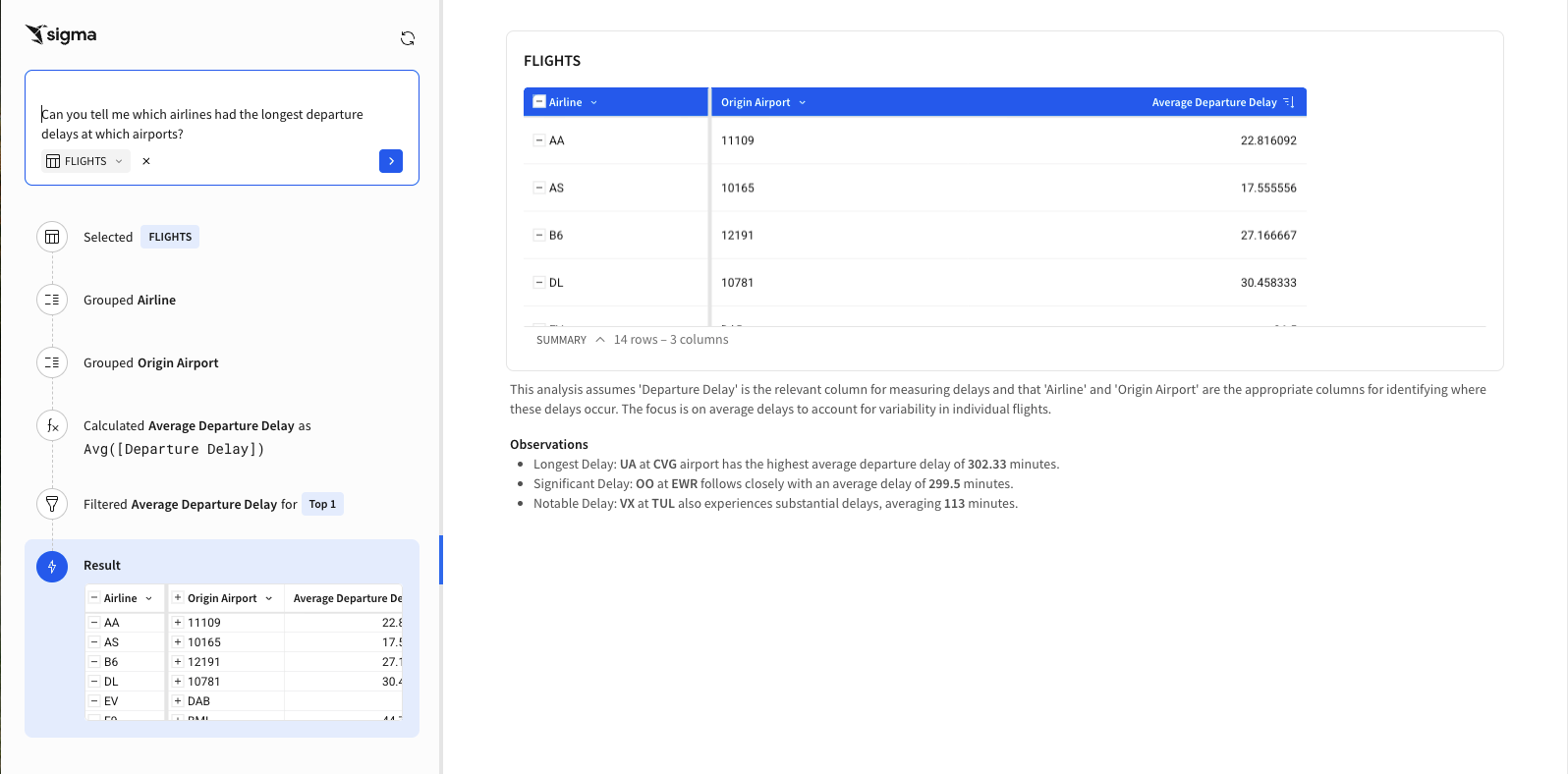This screenshot has height=774, width=1568.
Task: Click origin airport cell 10165 in the main table
Action: pos(738,188)
